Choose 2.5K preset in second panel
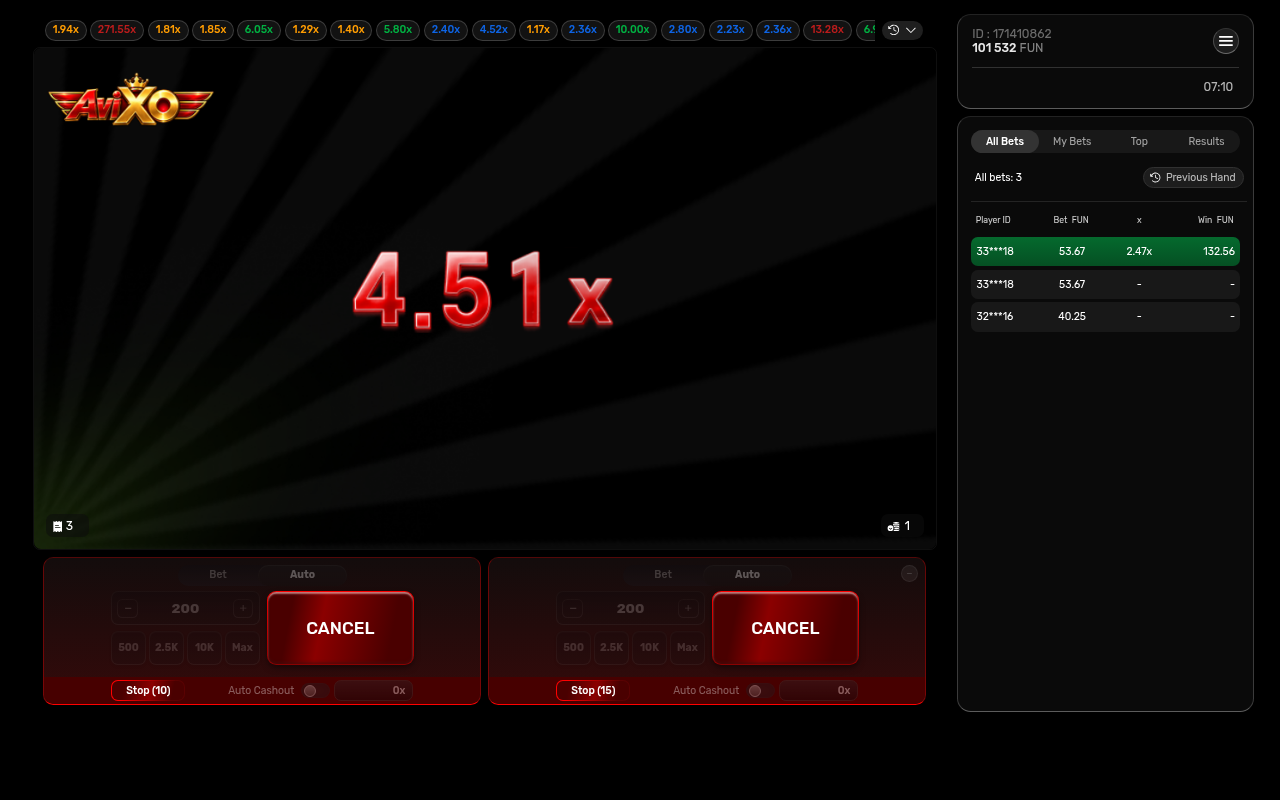 (611, 648)
